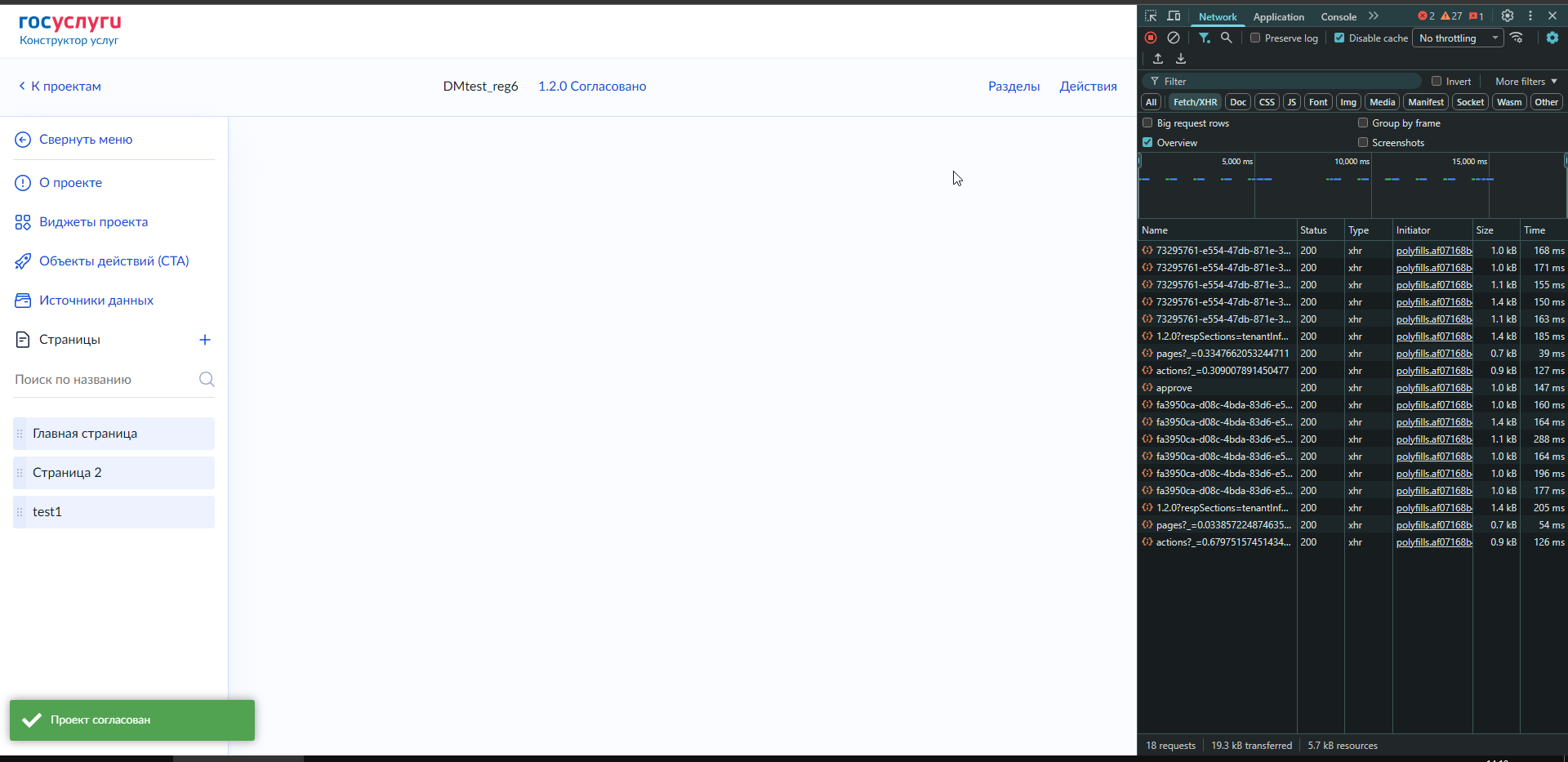Viewport: 1568px width, 762px height.
Task: Clear the network log
Action: tap(1174, 38)
